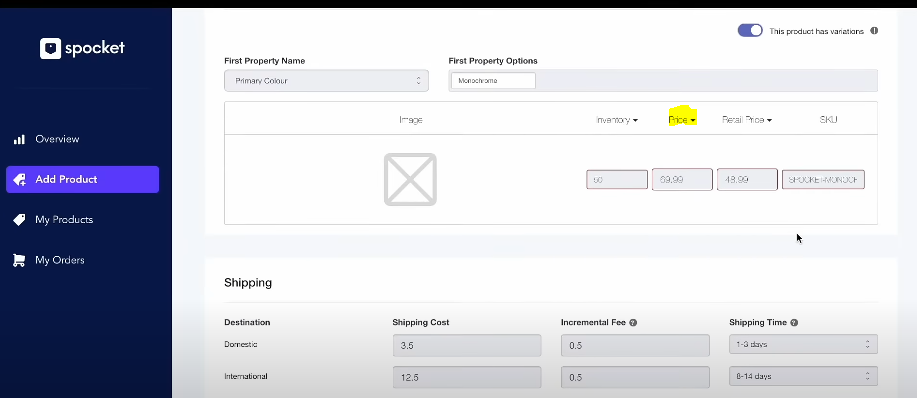Viewport: 917px width, 398px height.
Task: Click the Shipping Cost column label
Action: pos(420,323)
